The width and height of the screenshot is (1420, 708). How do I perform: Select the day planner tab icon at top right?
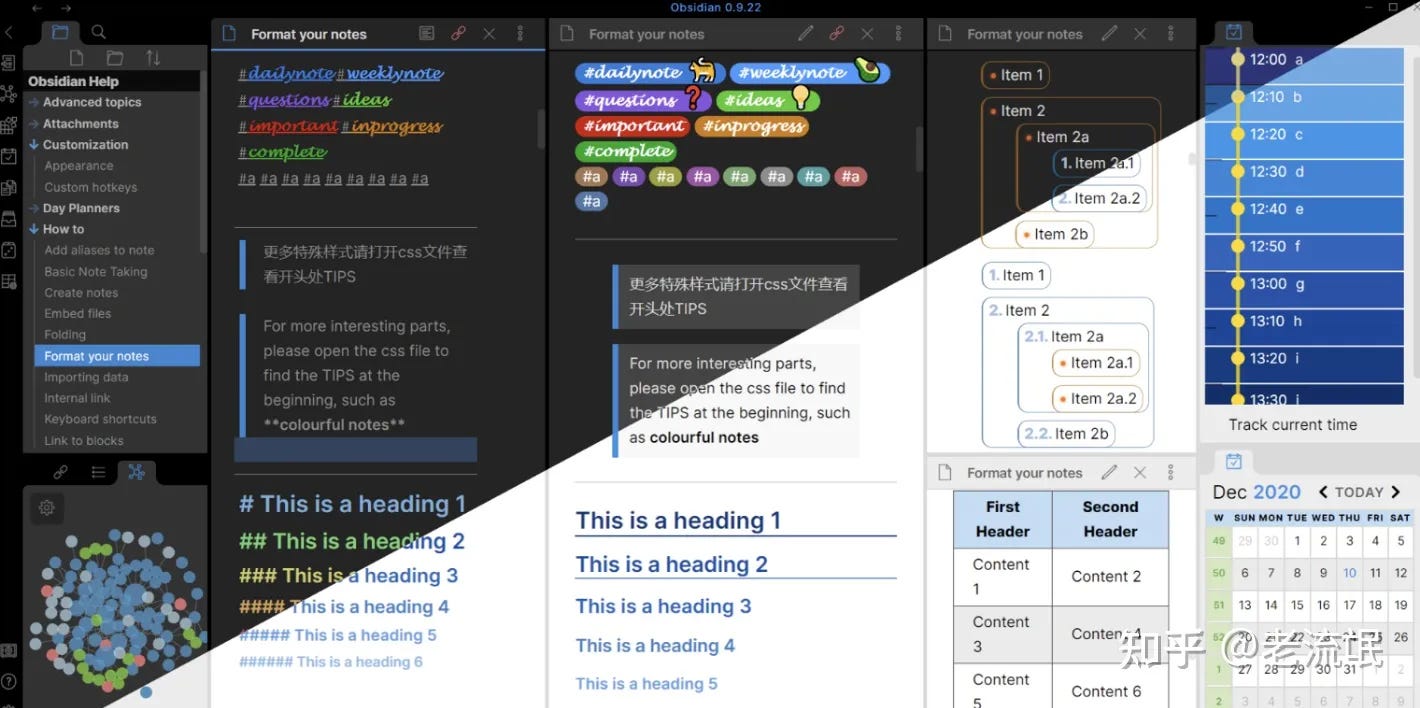pyautogui.click(x=1234, y=32)
